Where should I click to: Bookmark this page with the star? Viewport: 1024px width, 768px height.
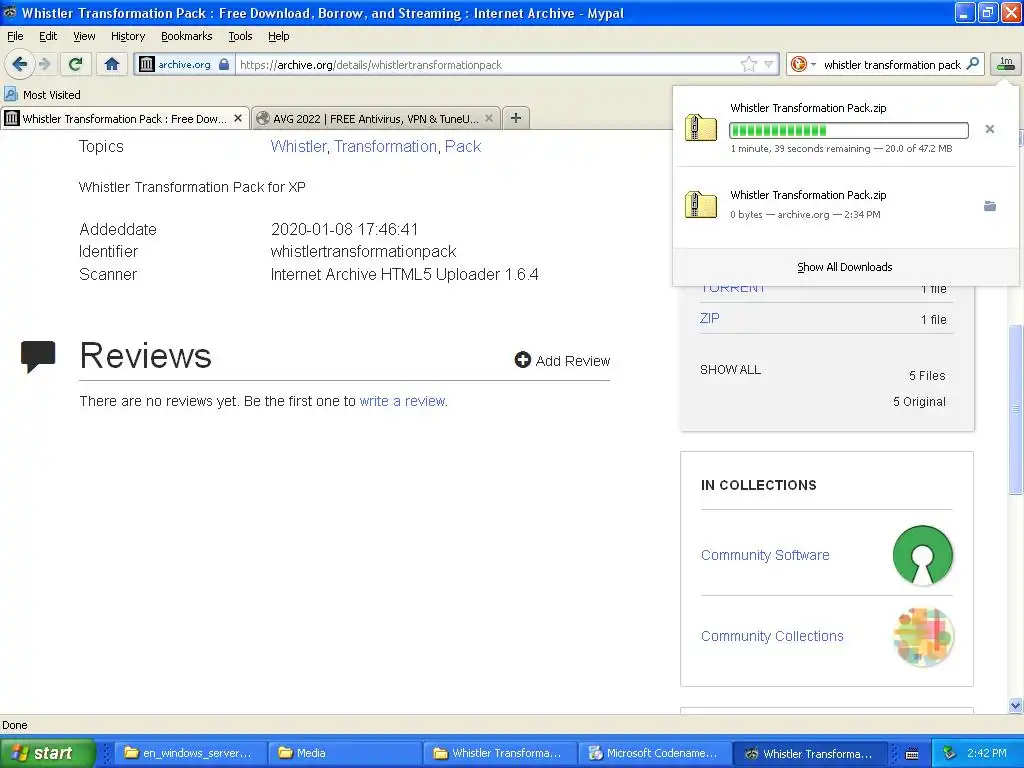[x=748, y=64]
